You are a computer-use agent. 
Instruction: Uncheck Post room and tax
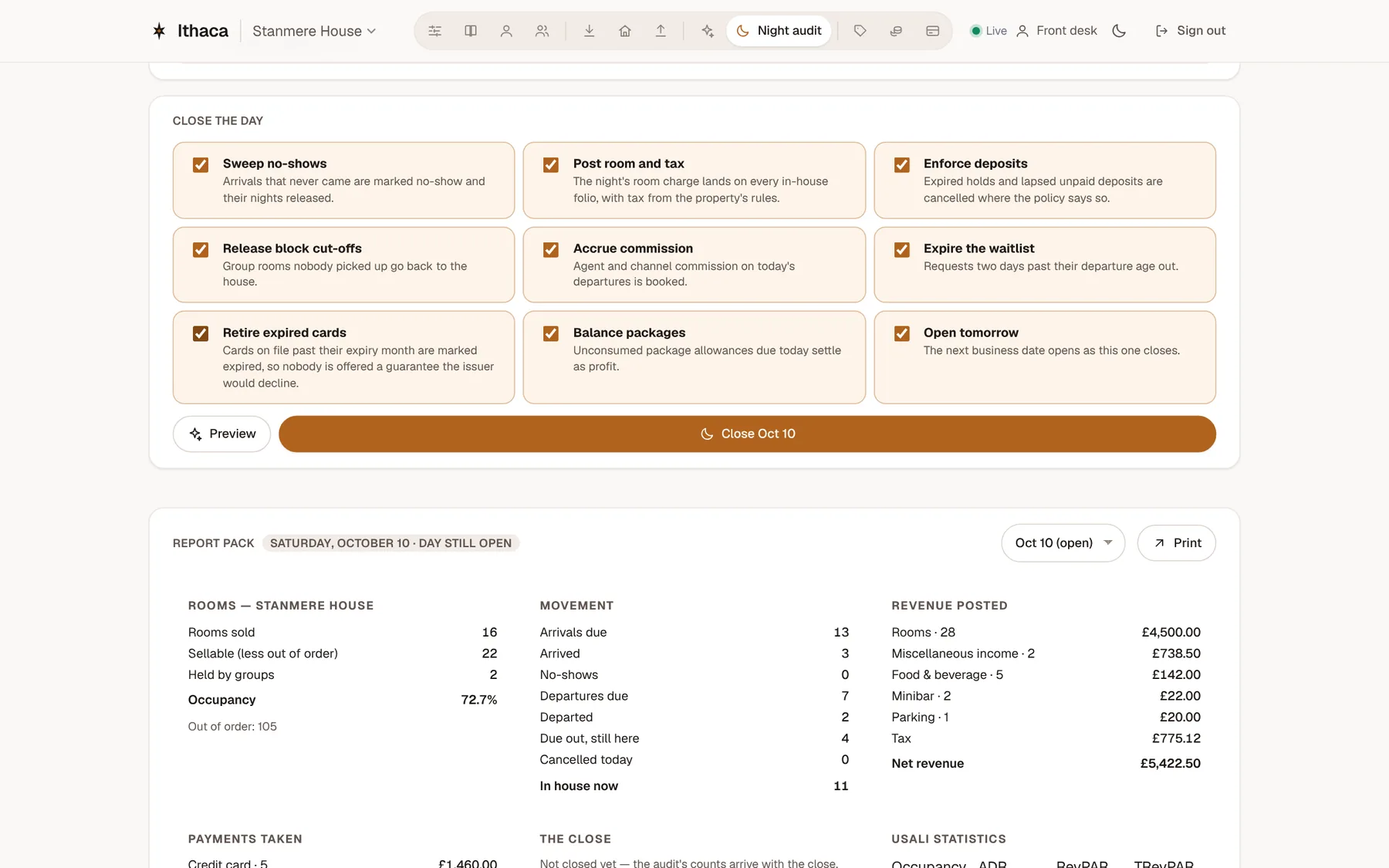click(x=551, y=165)
